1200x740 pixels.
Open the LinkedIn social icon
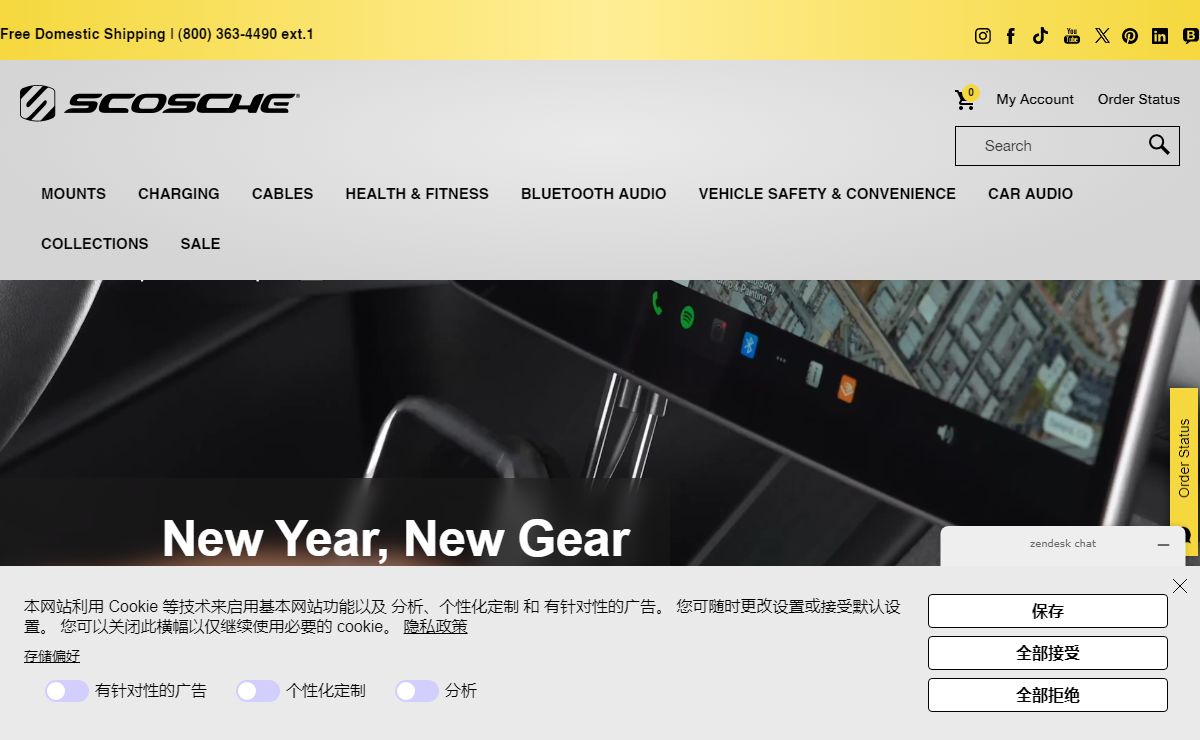pos(1160,36)
